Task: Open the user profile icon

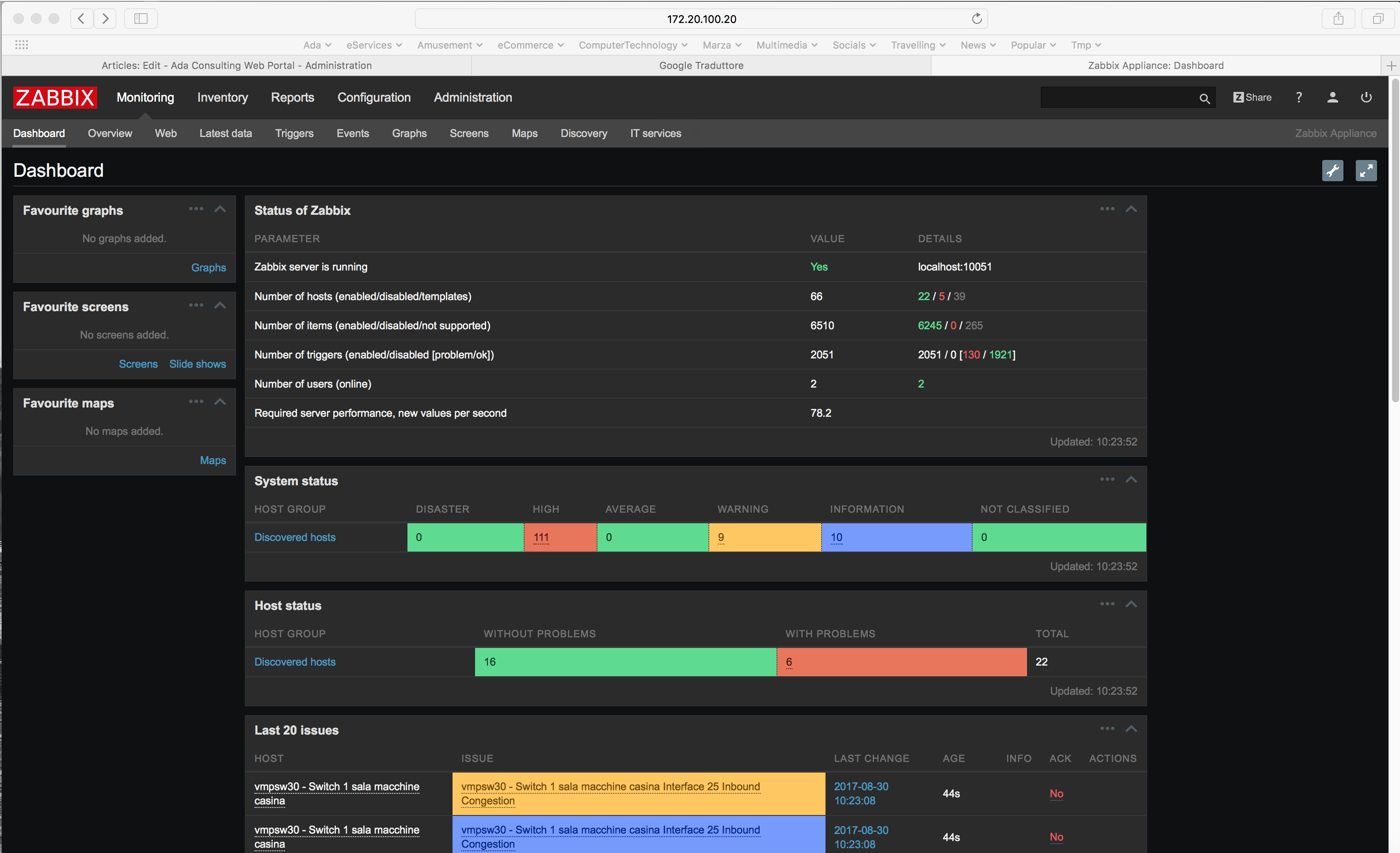Action: click(1332, 97)
